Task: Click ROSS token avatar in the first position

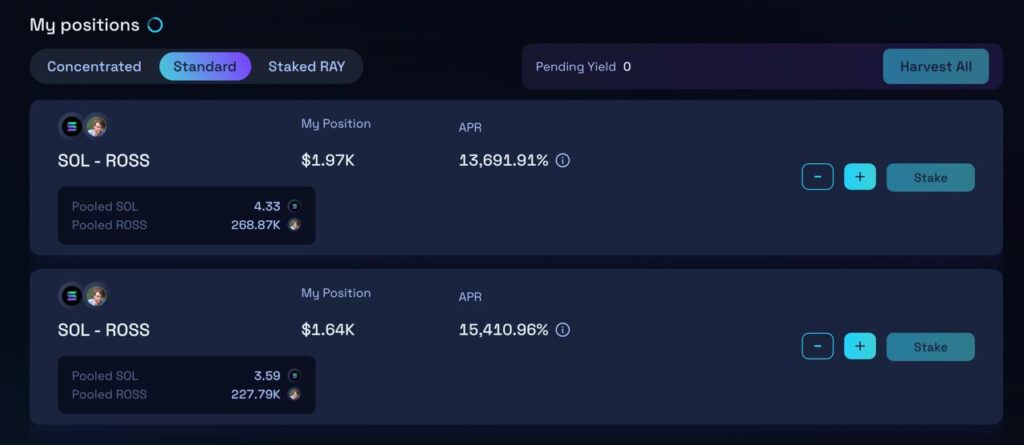Action: 96,126
